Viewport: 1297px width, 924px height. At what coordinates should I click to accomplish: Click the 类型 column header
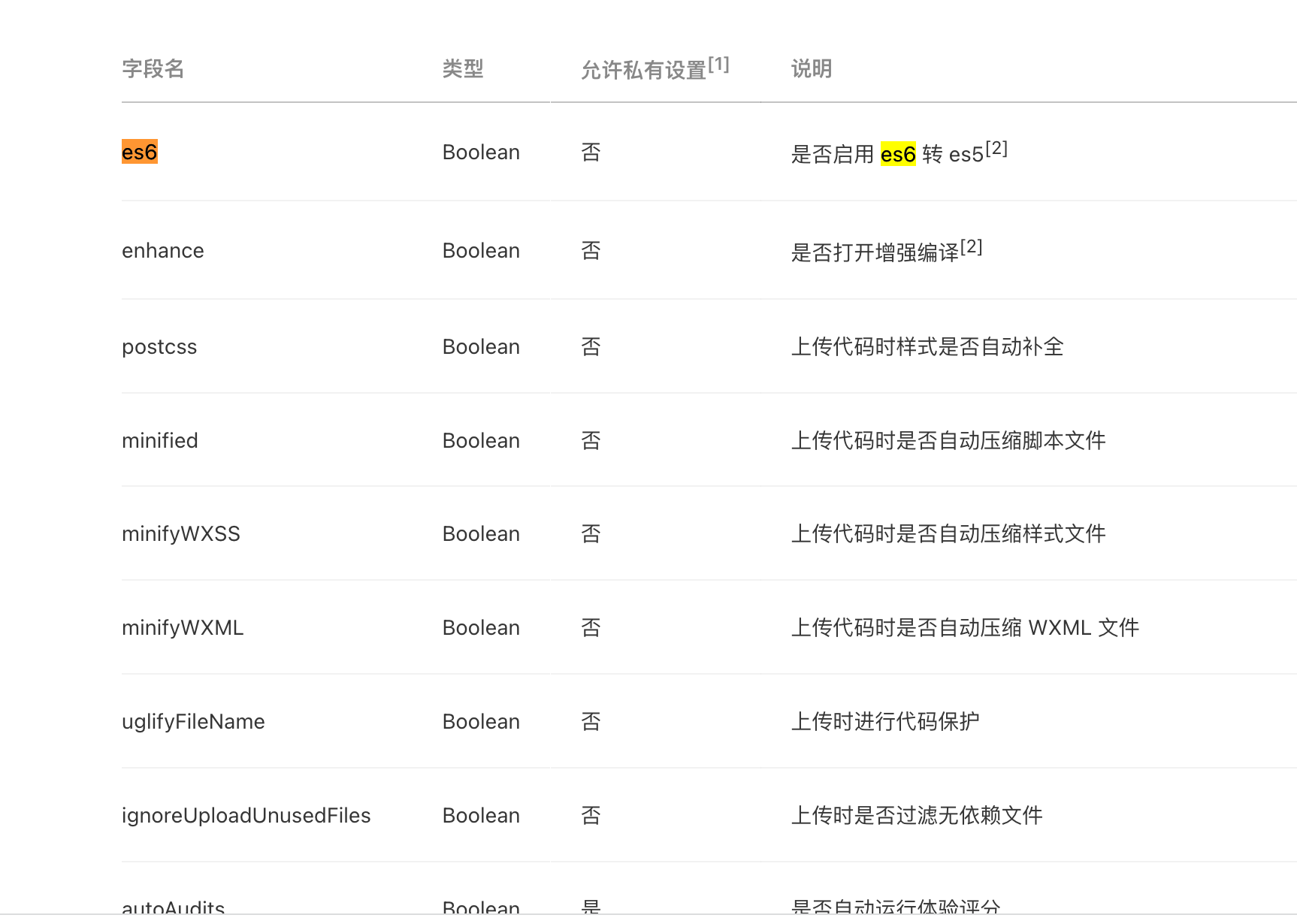[463, 69]
